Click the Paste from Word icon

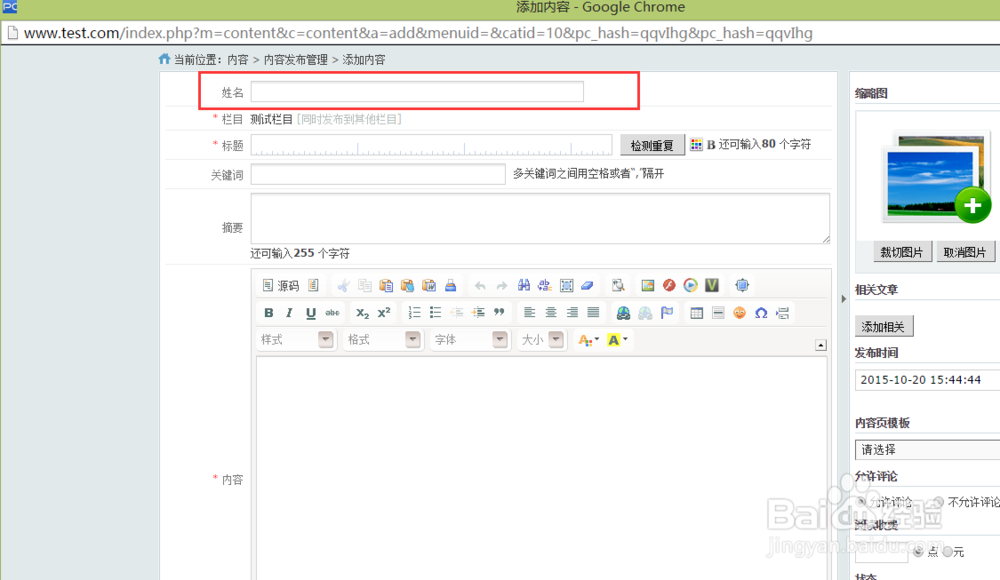pos(429,285)
